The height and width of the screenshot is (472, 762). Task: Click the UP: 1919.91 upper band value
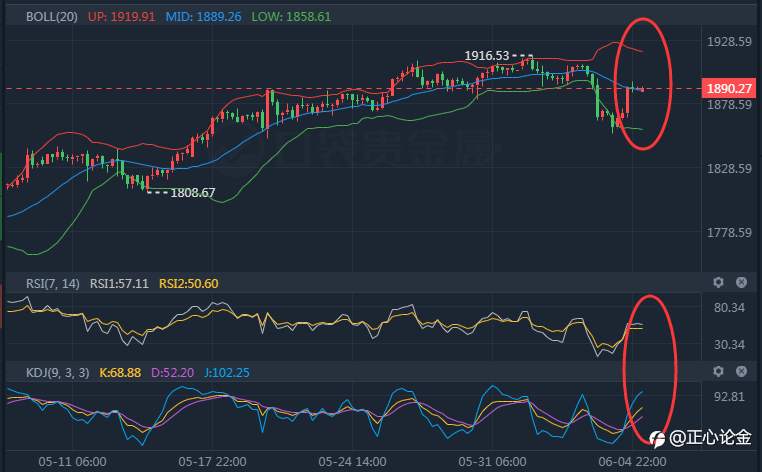[121, 17]
